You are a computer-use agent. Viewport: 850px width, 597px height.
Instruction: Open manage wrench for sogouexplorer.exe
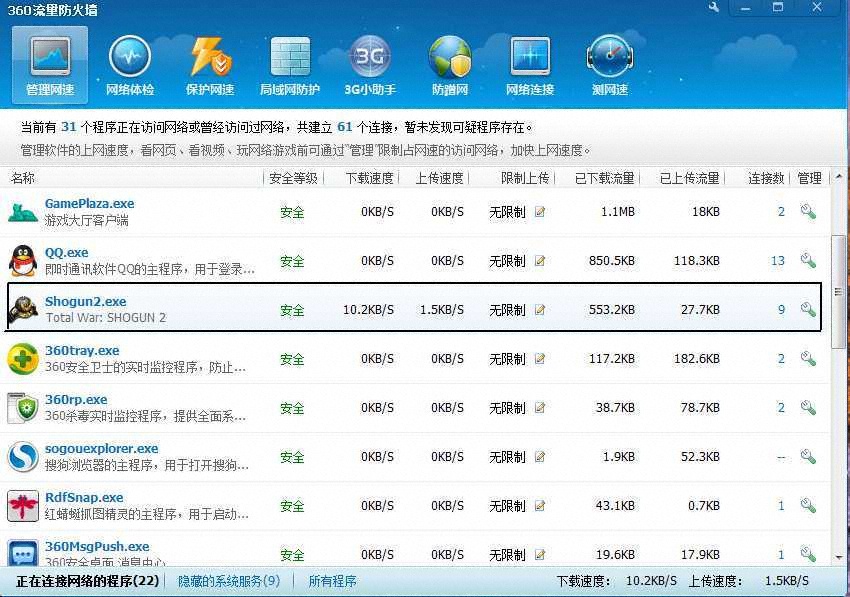808,457
